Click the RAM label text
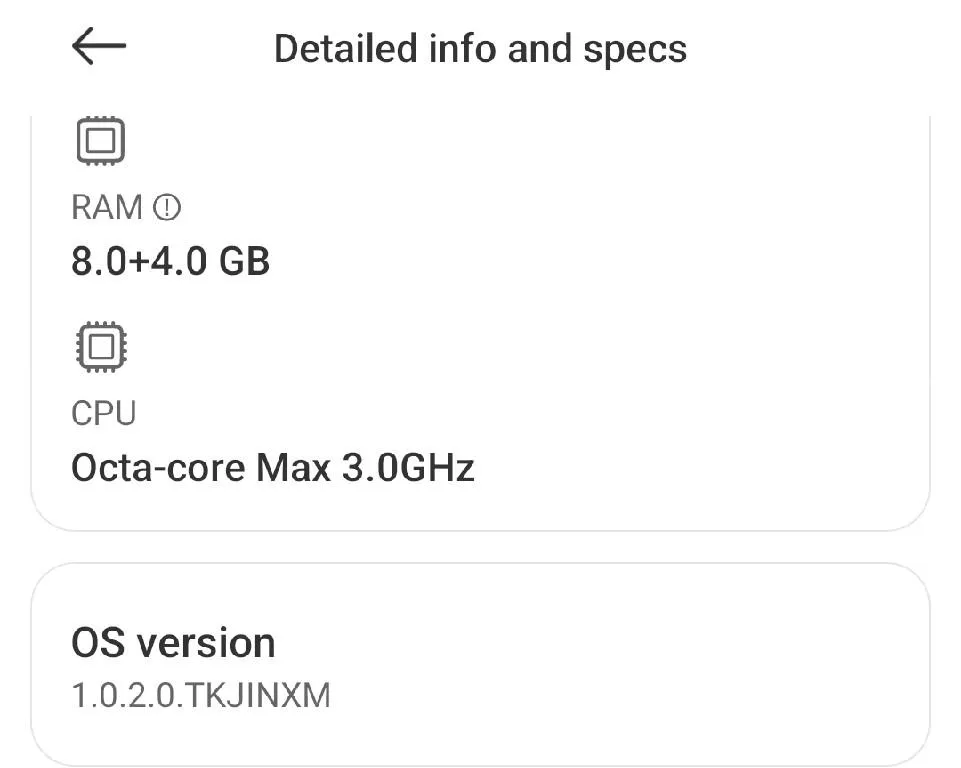The width and height of the screenshot is (961, 768). [107, 207]
